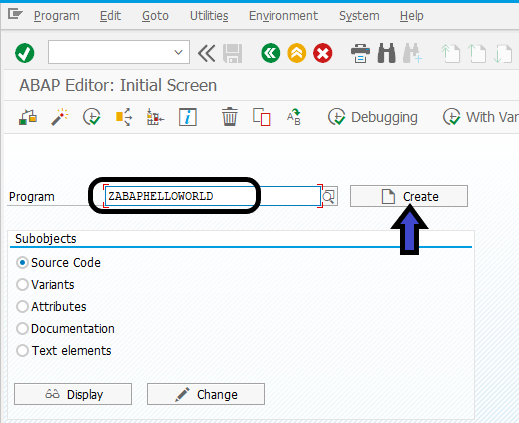The image size is (519, 423).
Task: Click the Create button
Action: coord(409,196)
